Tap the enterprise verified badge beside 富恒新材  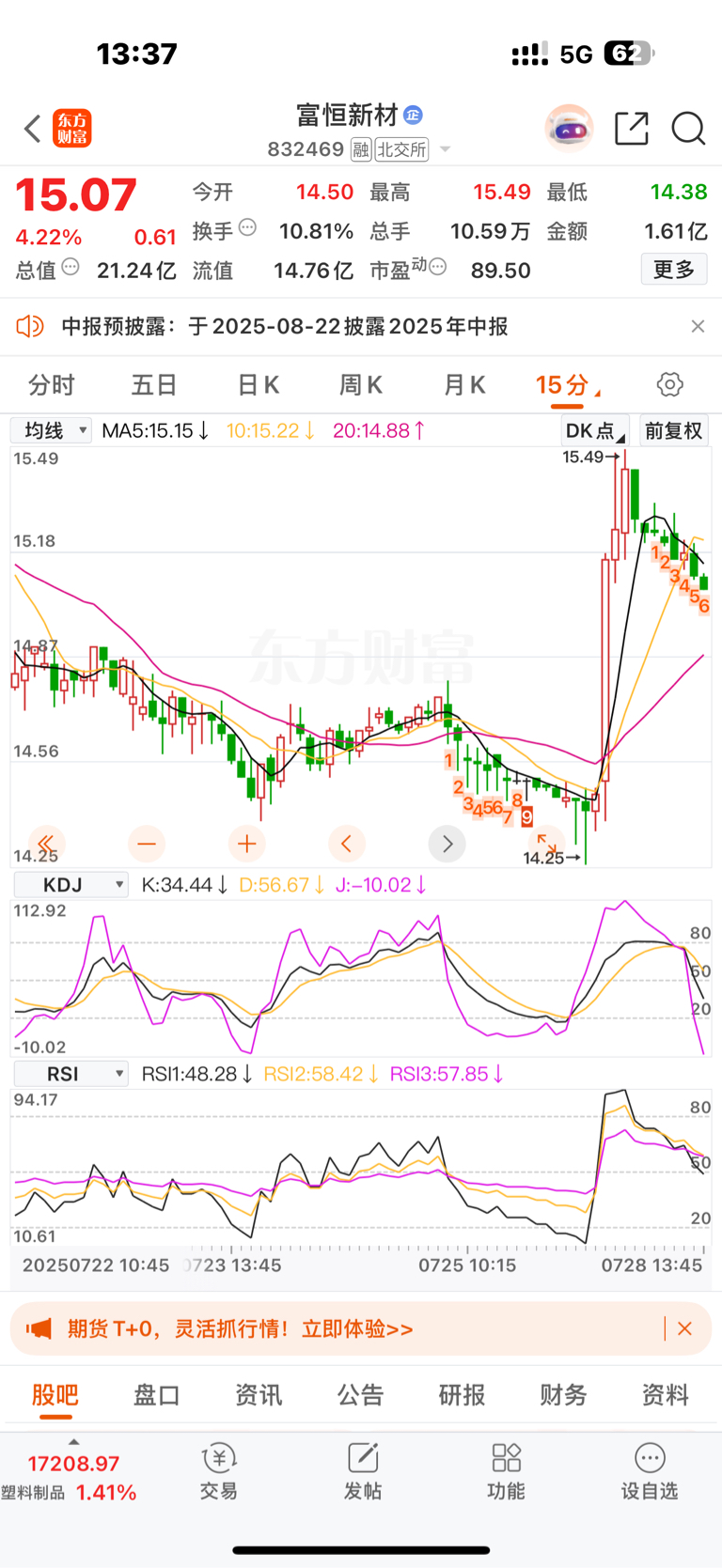413,116
